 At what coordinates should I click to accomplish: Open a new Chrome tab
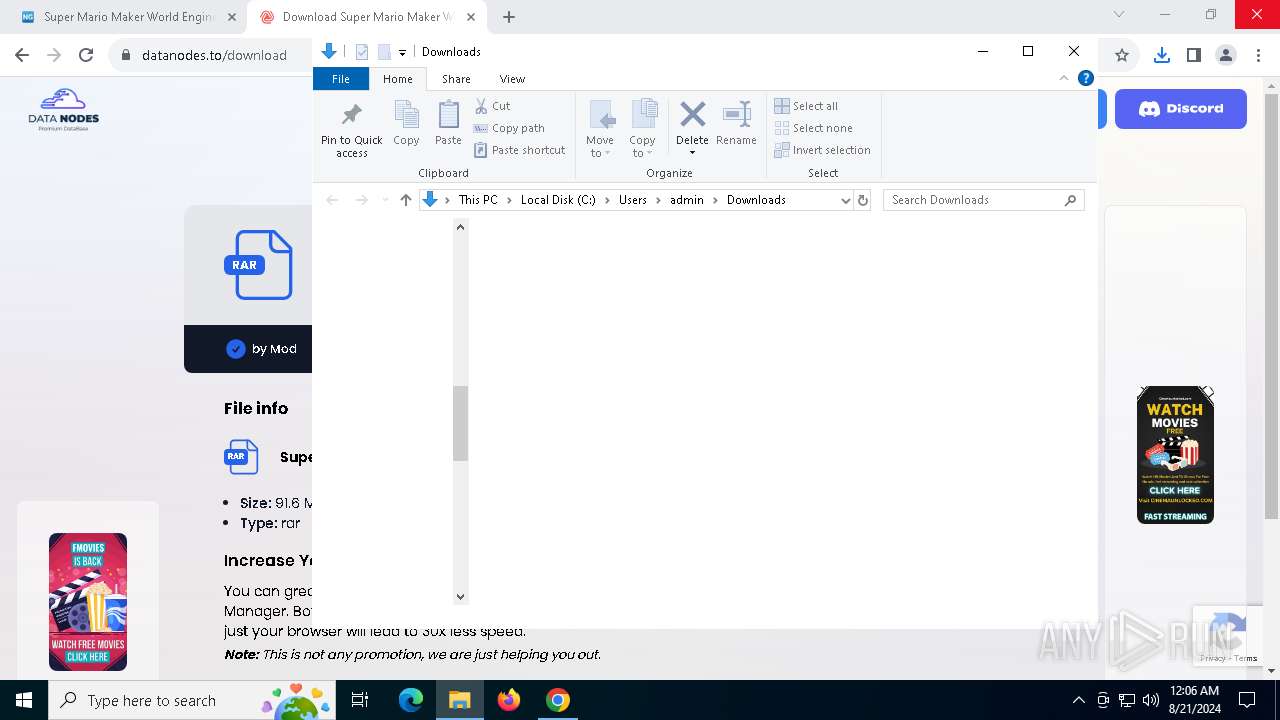[509, 17]
